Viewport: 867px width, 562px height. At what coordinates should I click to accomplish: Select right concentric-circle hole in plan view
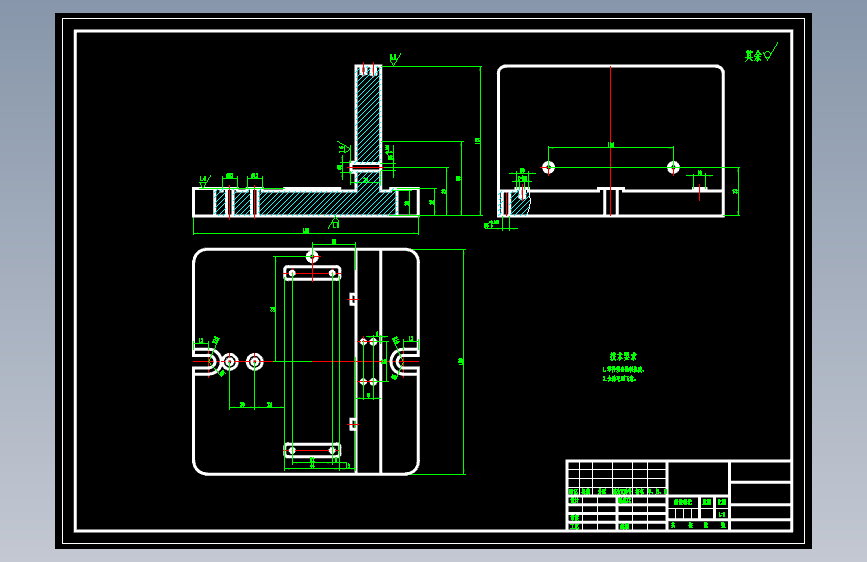pos(254,362)
